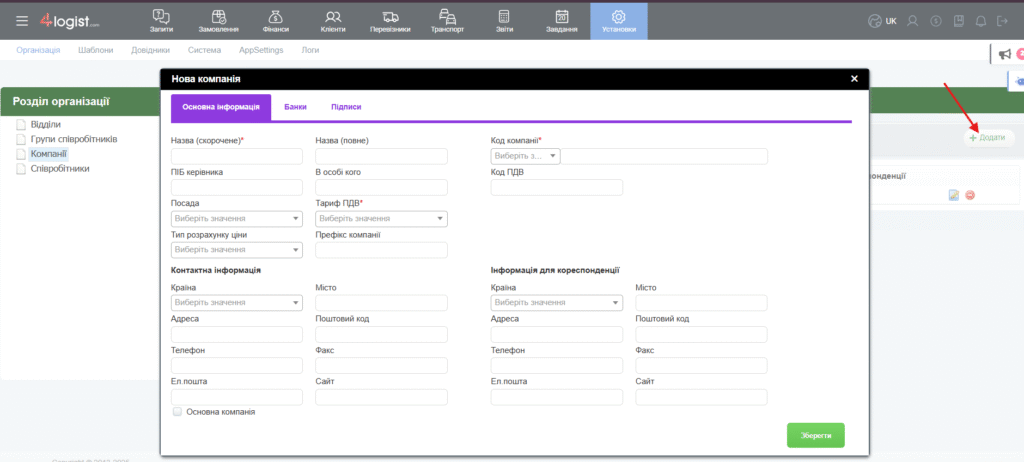
Task: Click the edit icon in company row
Action: [954, 195]
